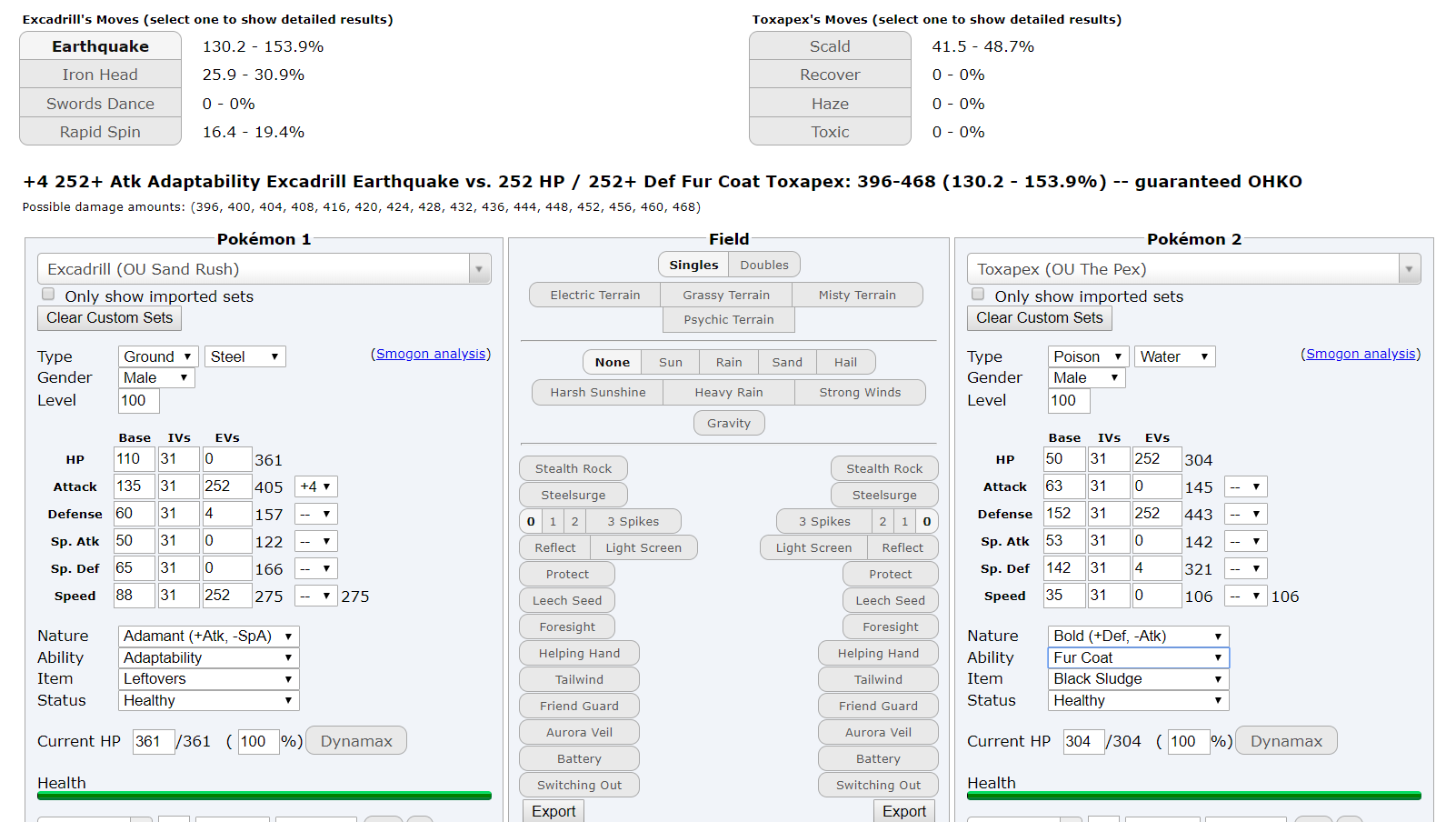
Task: Select Excadrill's Rapid Spin move
Action: (x=100, y=132)
